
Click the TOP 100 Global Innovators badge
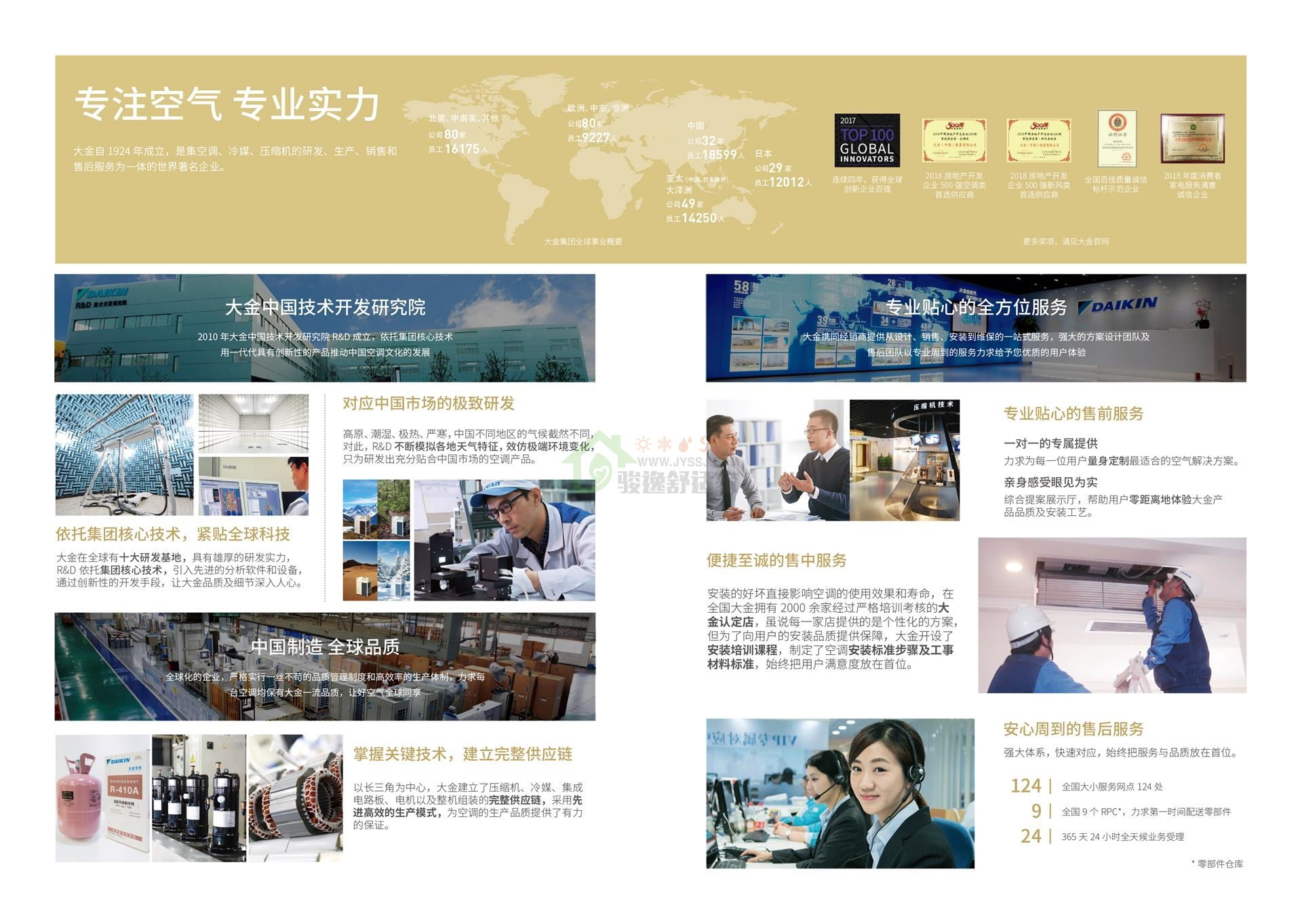pyautogui.click(x=867, y=140)
